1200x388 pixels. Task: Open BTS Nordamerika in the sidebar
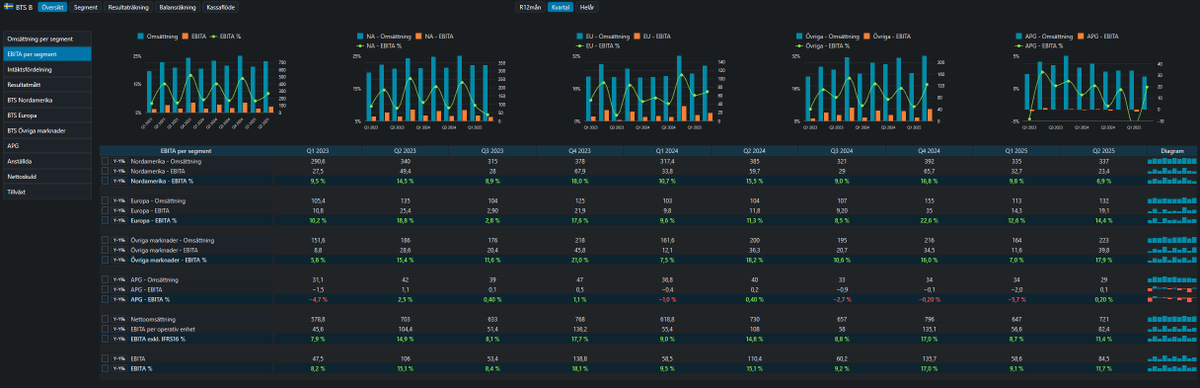point(46,99)
